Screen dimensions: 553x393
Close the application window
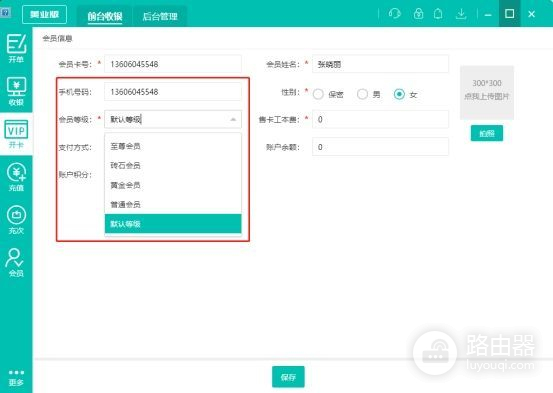[531, 14]
